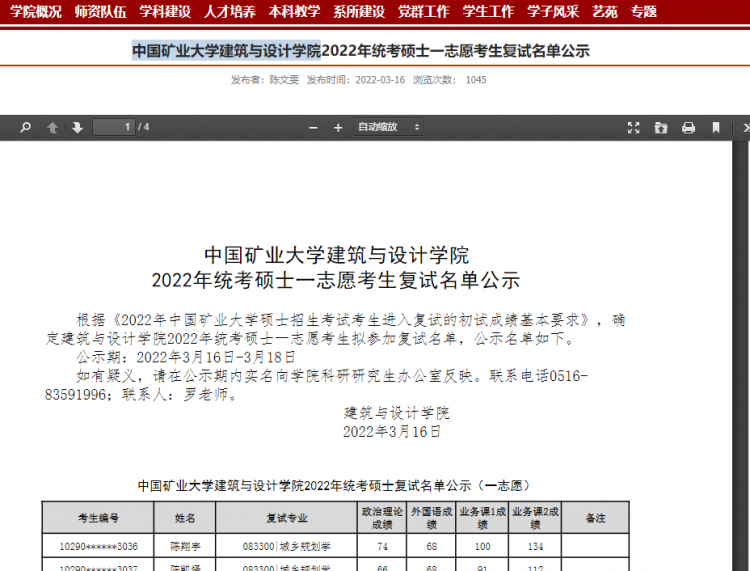Open the 人才培养 navigation item

[230, 11]
